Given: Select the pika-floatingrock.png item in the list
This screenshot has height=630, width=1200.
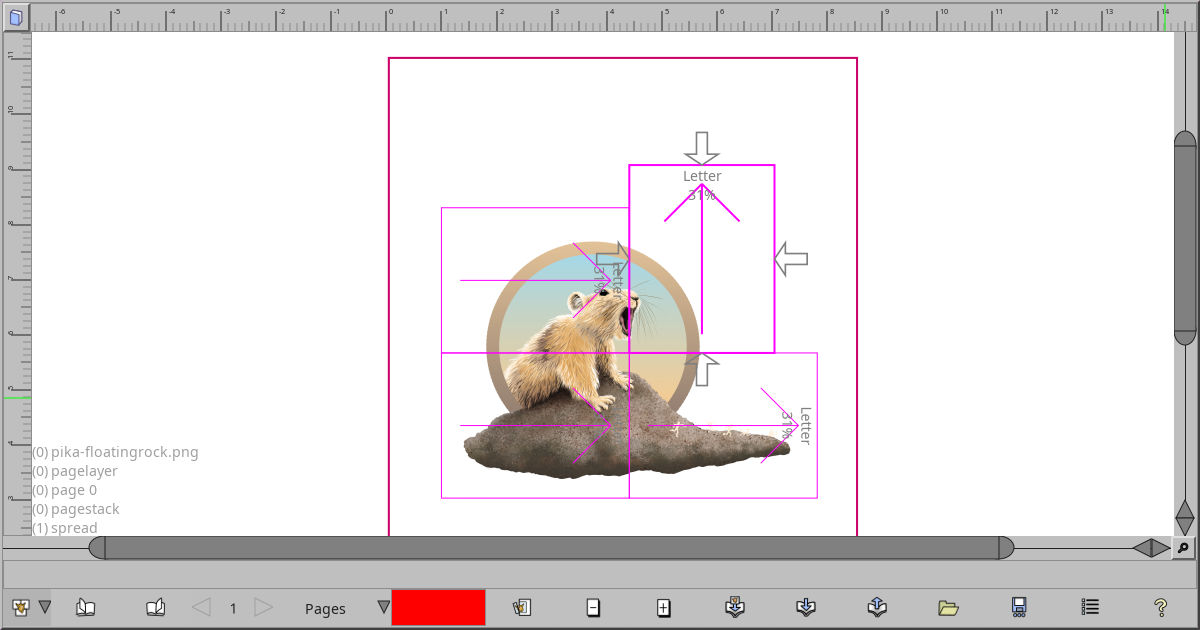Looking at the screenshot, I should (x=115, y=452).
